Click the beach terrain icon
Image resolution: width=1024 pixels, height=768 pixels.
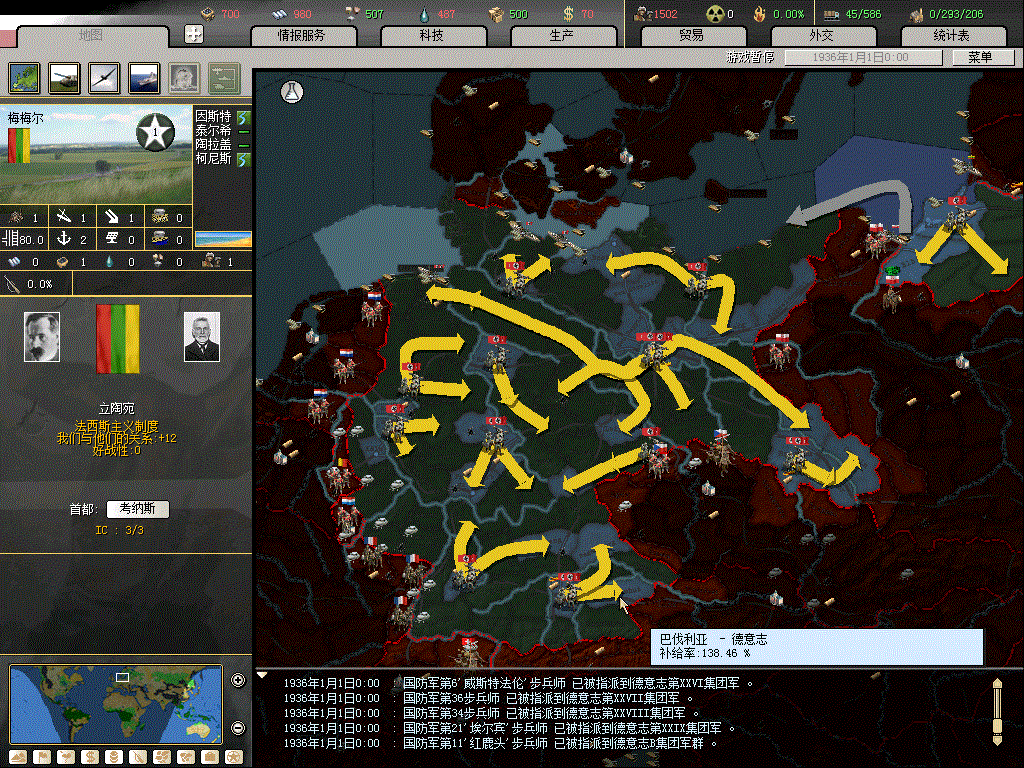(223, 239)
